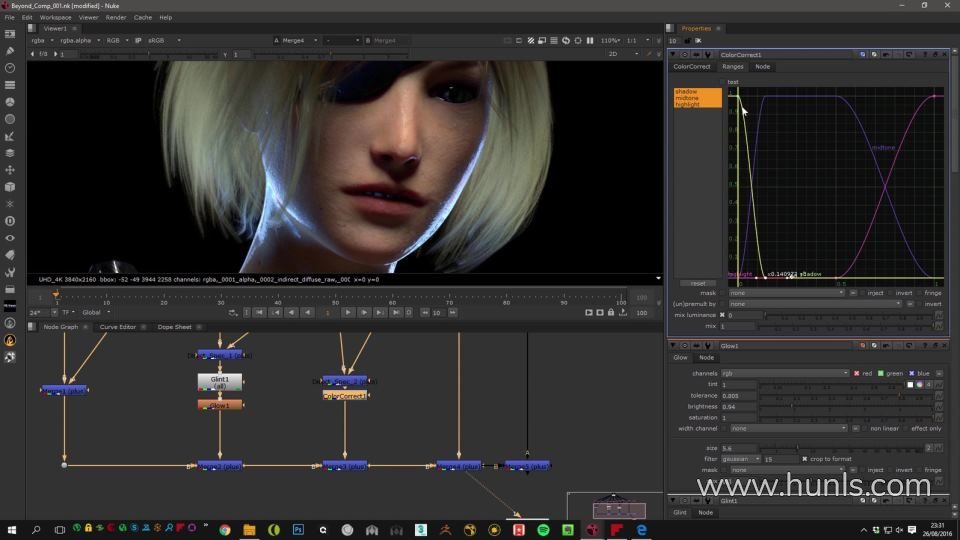Viewport: 960px width, 540px height.
Task: Click the wrench icon in ColorCorrect1 header
Action: pyautogui.click(x=708, y=54)
